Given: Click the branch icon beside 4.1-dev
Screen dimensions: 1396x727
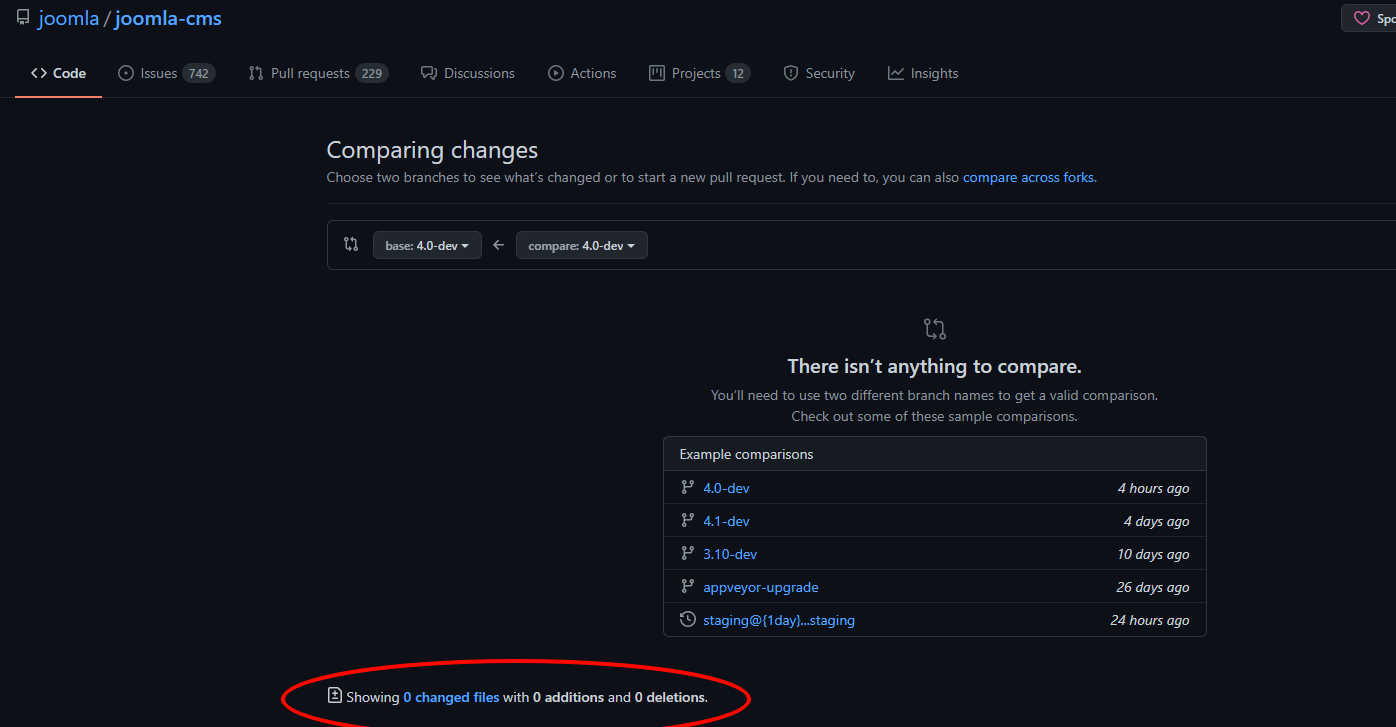Looking at the screenshot, I should pyautogui.click(x=687, y=520).
